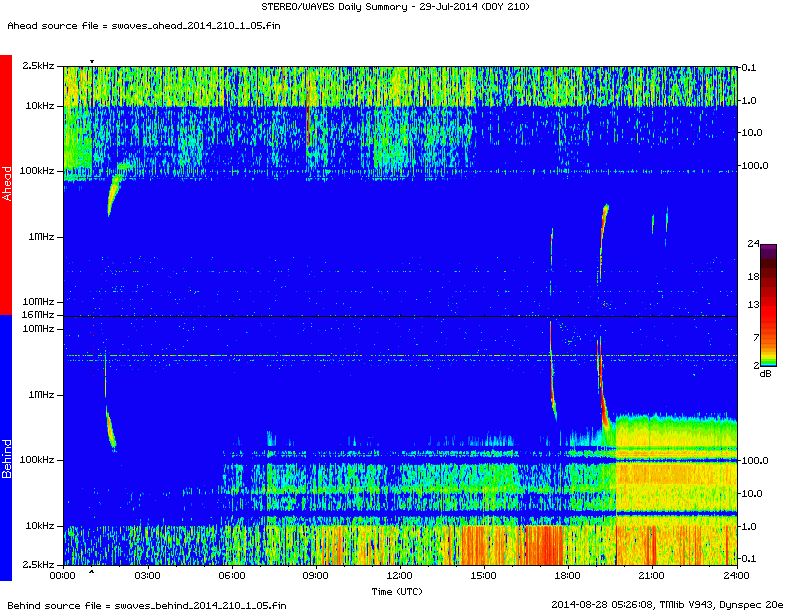Click the 7 value on the color scale
Screen dimensions: 792x612
click(x=756, y=337)
